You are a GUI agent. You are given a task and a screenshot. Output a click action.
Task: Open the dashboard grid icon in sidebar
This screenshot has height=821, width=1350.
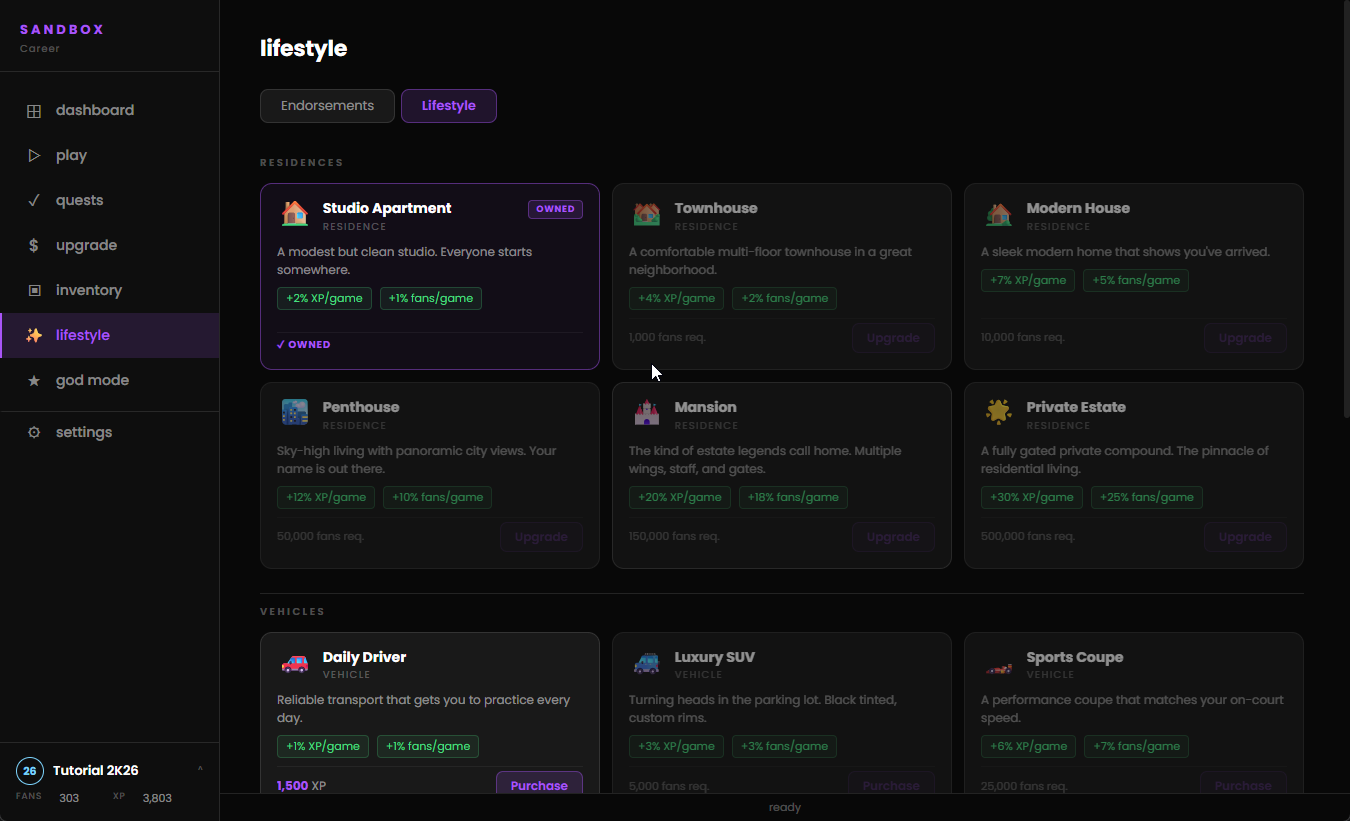click(34, 111)
